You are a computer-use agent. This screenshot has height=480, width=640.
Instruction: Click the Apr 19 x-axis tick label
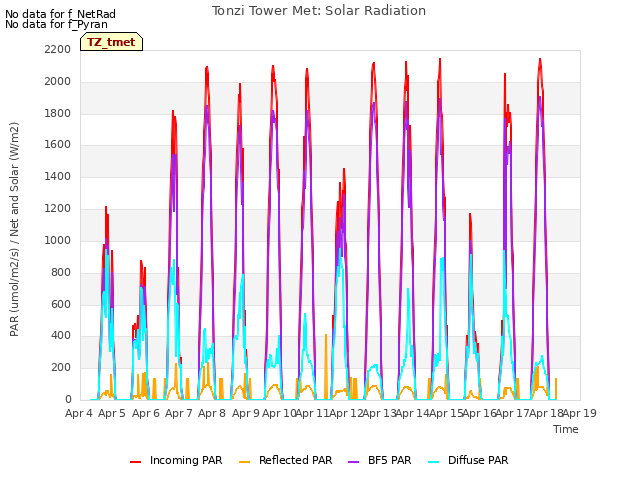[x=580, y=413]
